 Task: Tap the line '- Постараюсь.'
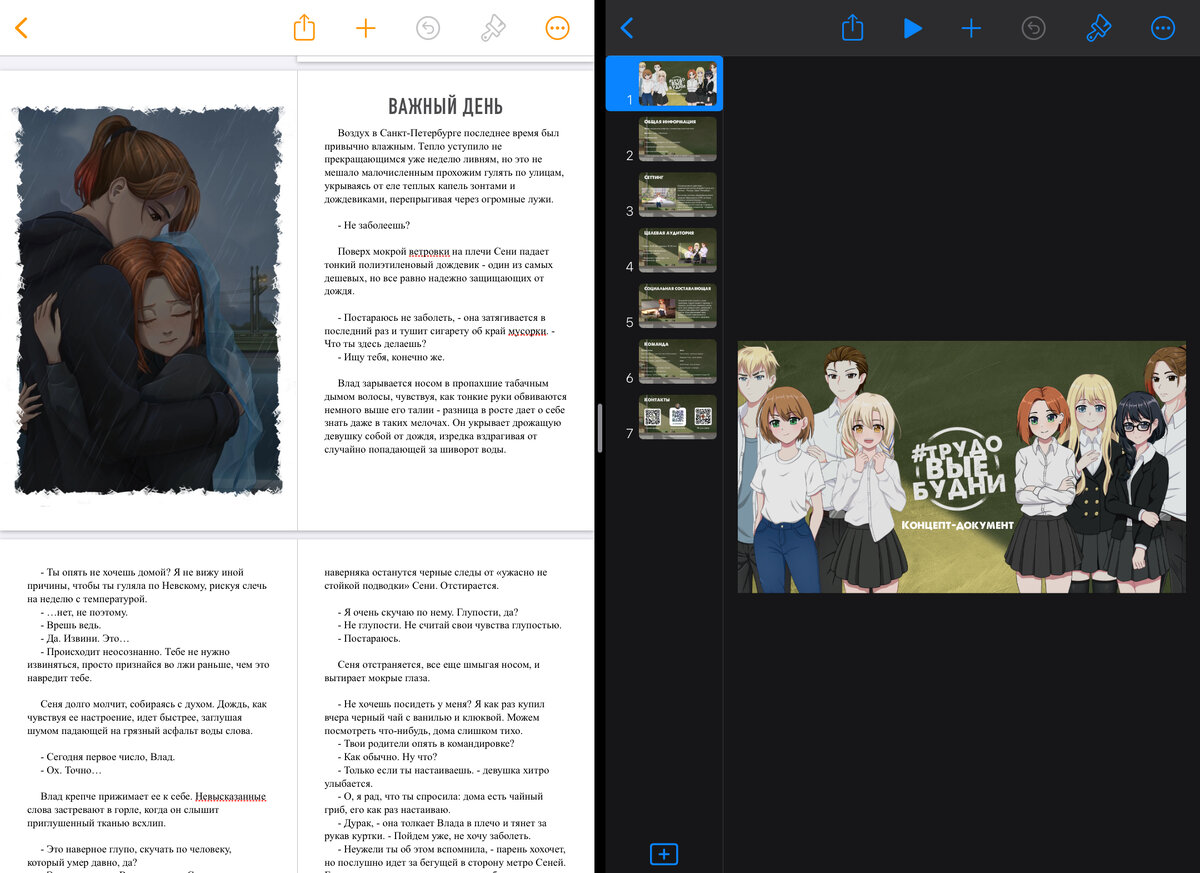(369, 638)
